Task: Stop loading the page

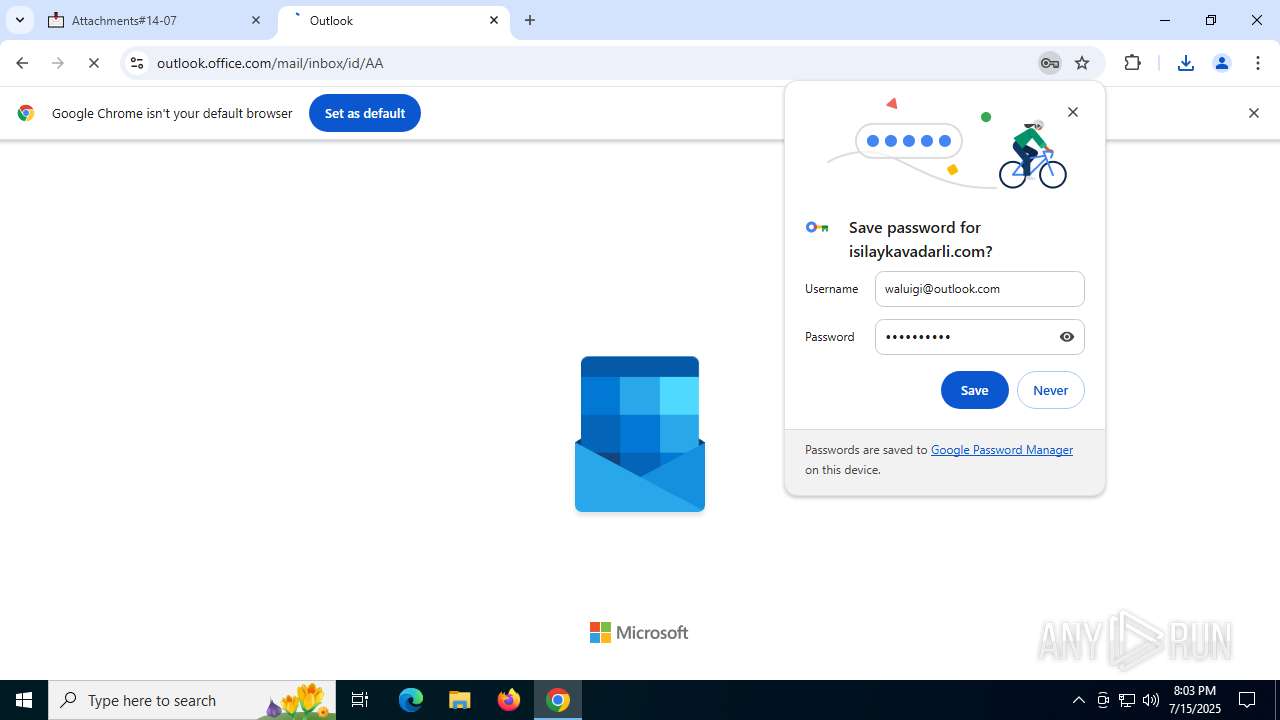Action: [x=94, y=63]
